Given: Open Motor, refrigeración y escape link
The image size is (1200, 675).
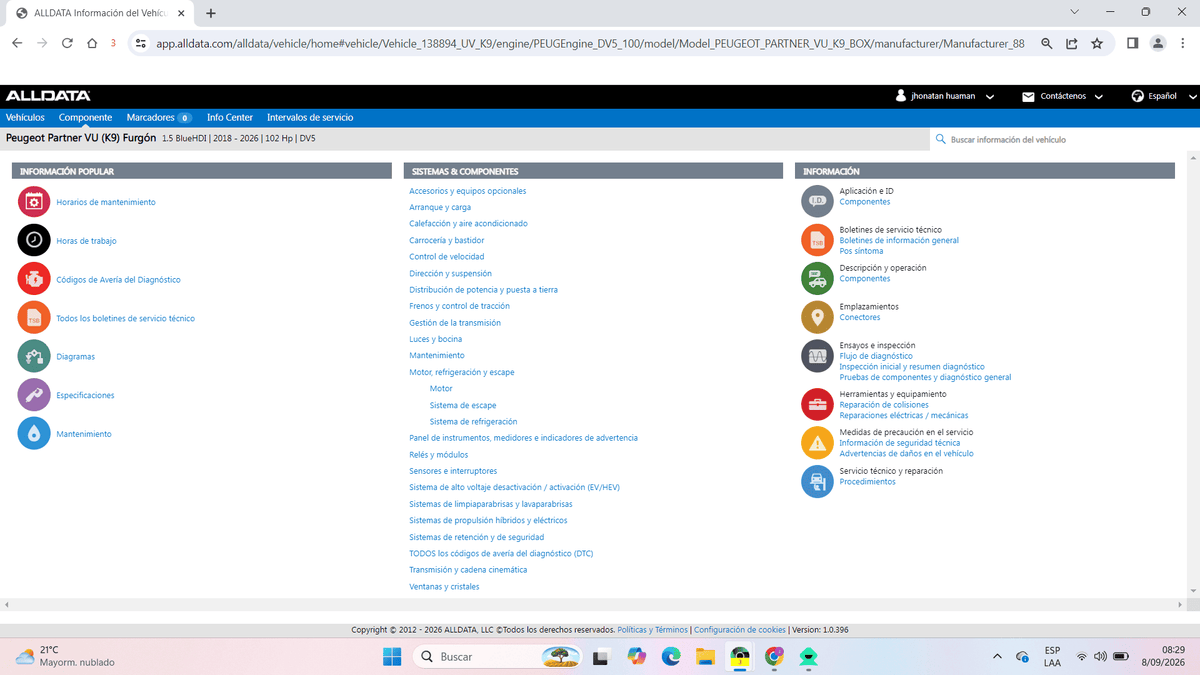Looking at the screenshot, I should (x=462, y=372).
